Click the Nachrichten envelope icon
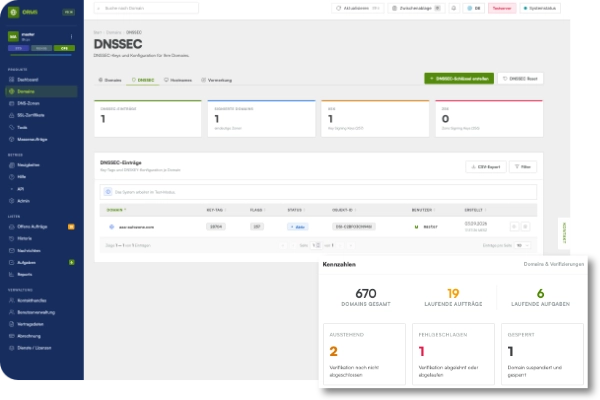This screenshot has height=400, width=600. [x=11, y=250]
